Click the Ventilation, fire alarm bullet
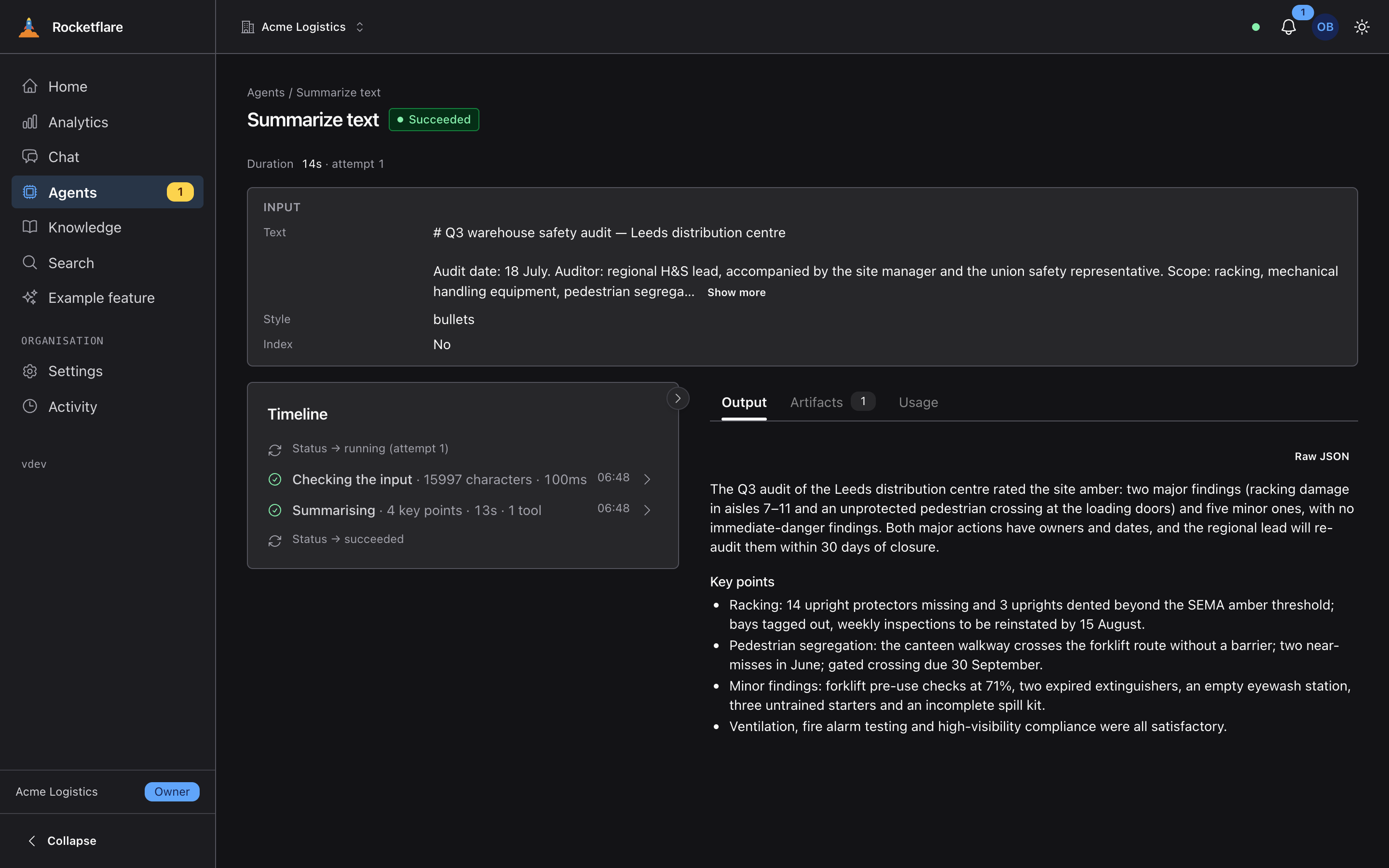Viewport: 1389px width, 868px height. [978, 726]
